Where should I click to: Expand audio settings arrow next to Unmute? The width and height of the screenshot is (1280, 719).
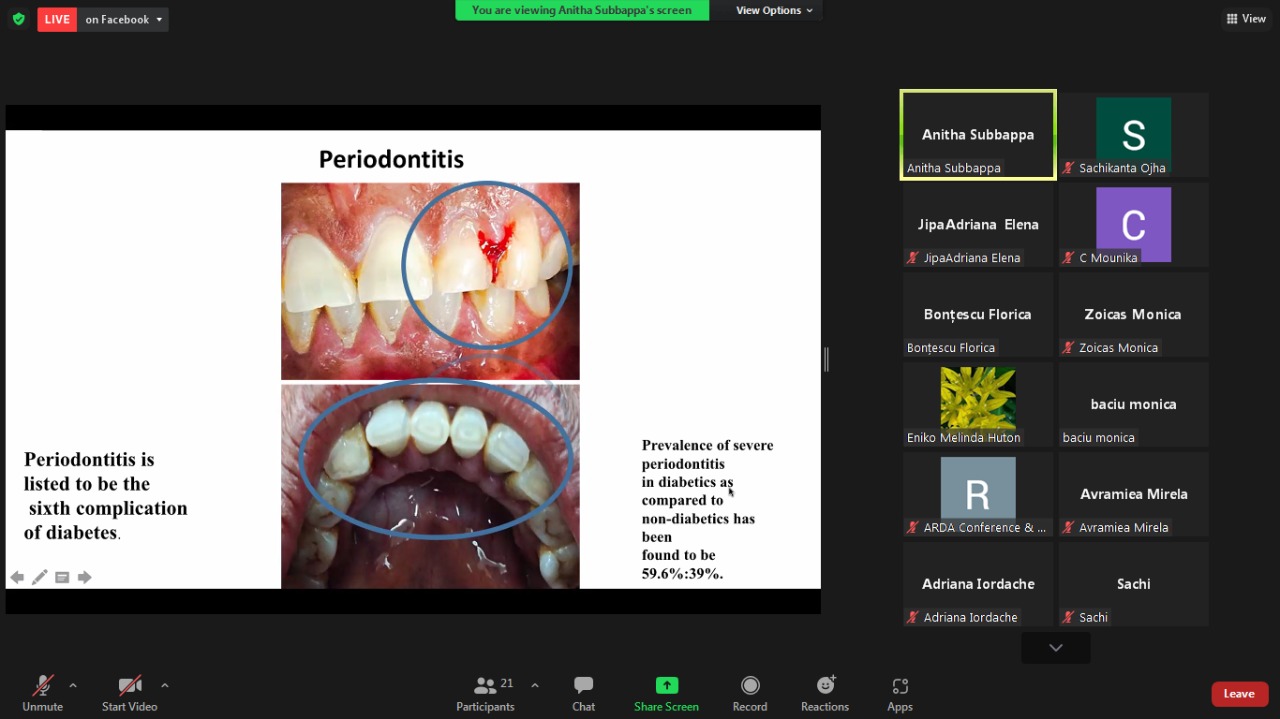click(x=73, y=685)
